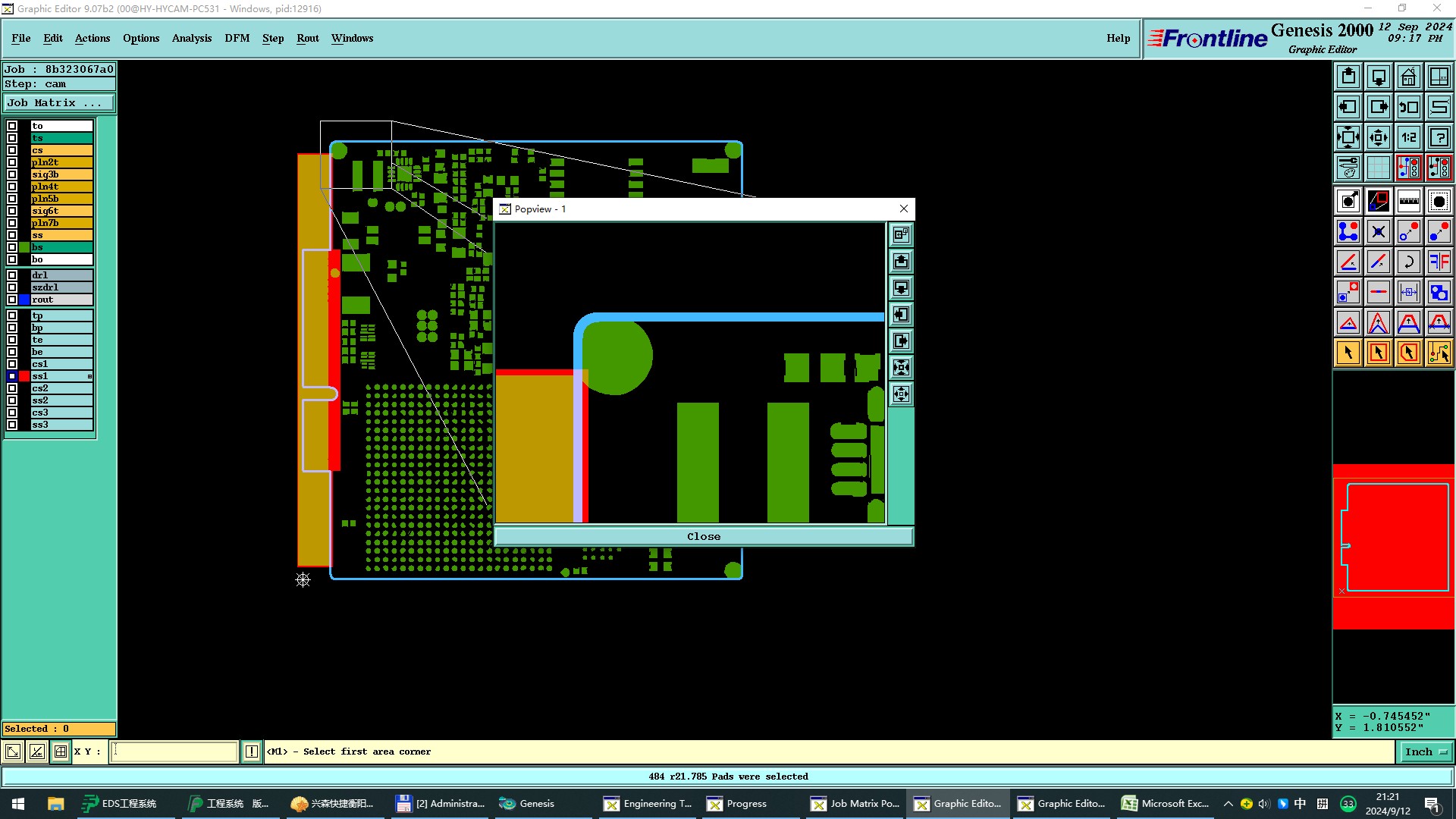
Task: Select the measure ruler tool
Action: tap(1408, 201)
